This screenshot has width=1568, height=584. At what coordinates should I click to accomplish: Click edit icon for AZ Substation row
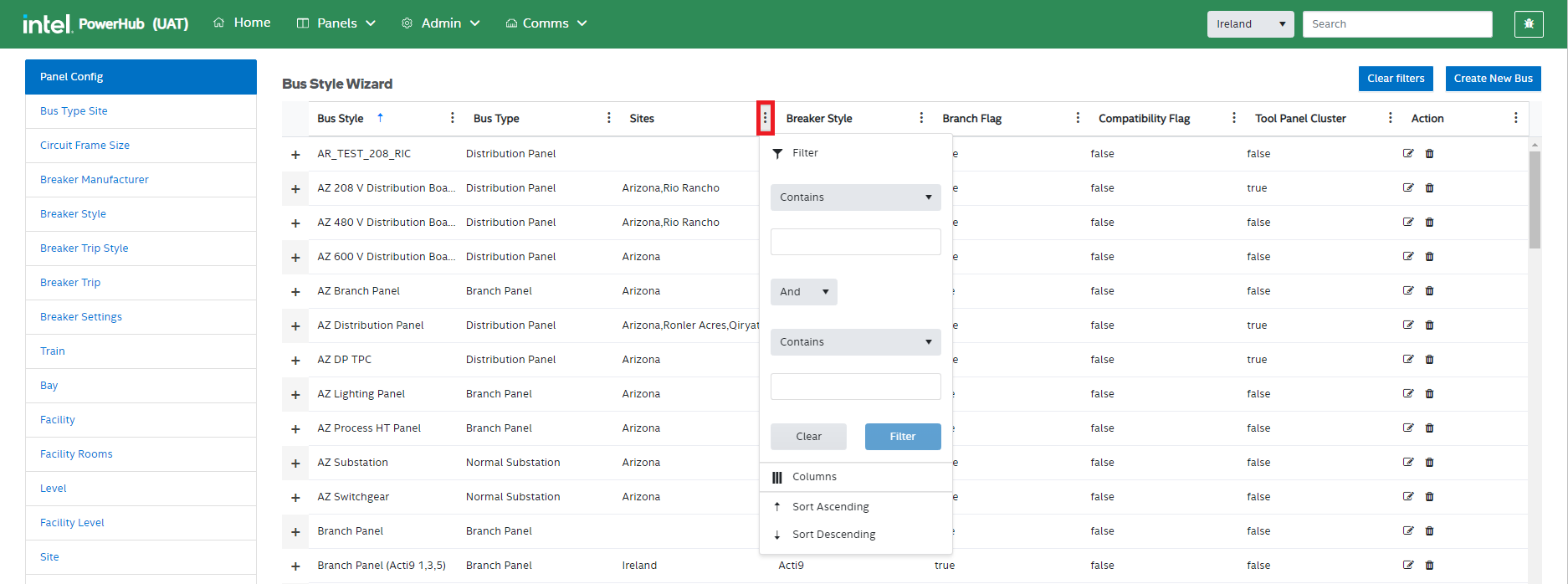(1408, 463)
